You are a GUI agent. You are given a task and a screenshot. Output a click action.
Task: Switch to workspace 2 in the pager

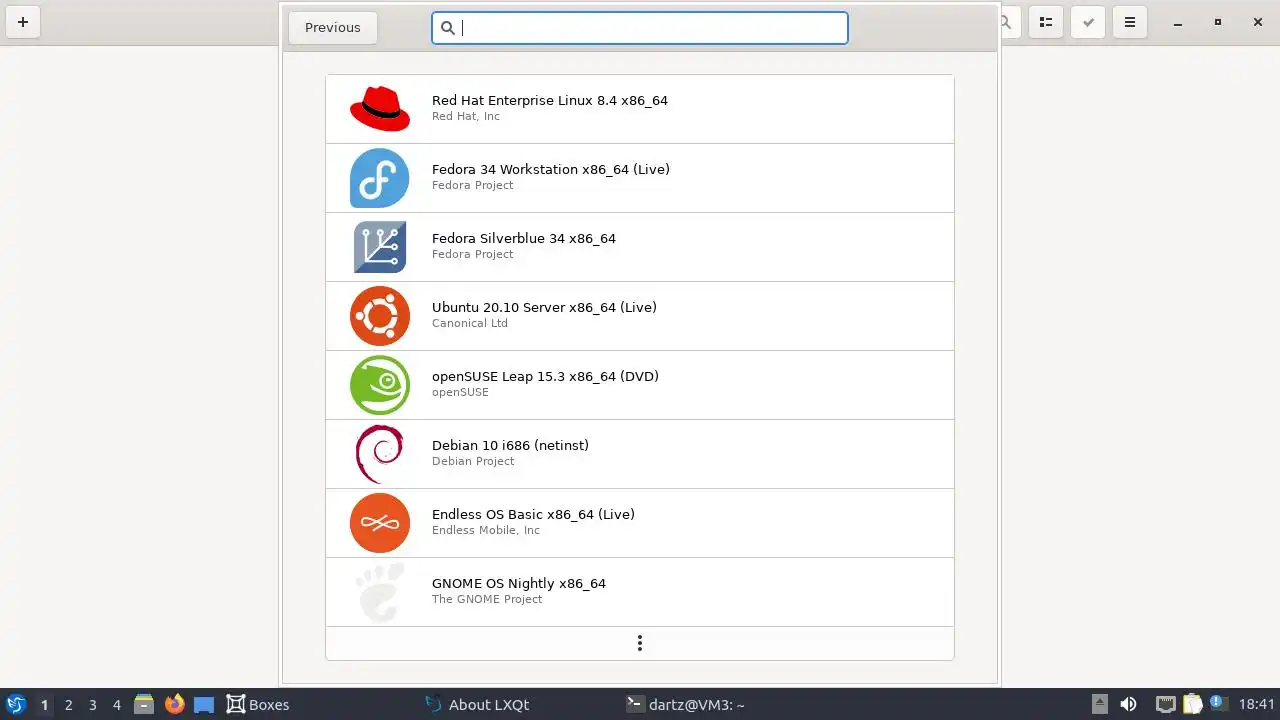(x=68, y=705)
